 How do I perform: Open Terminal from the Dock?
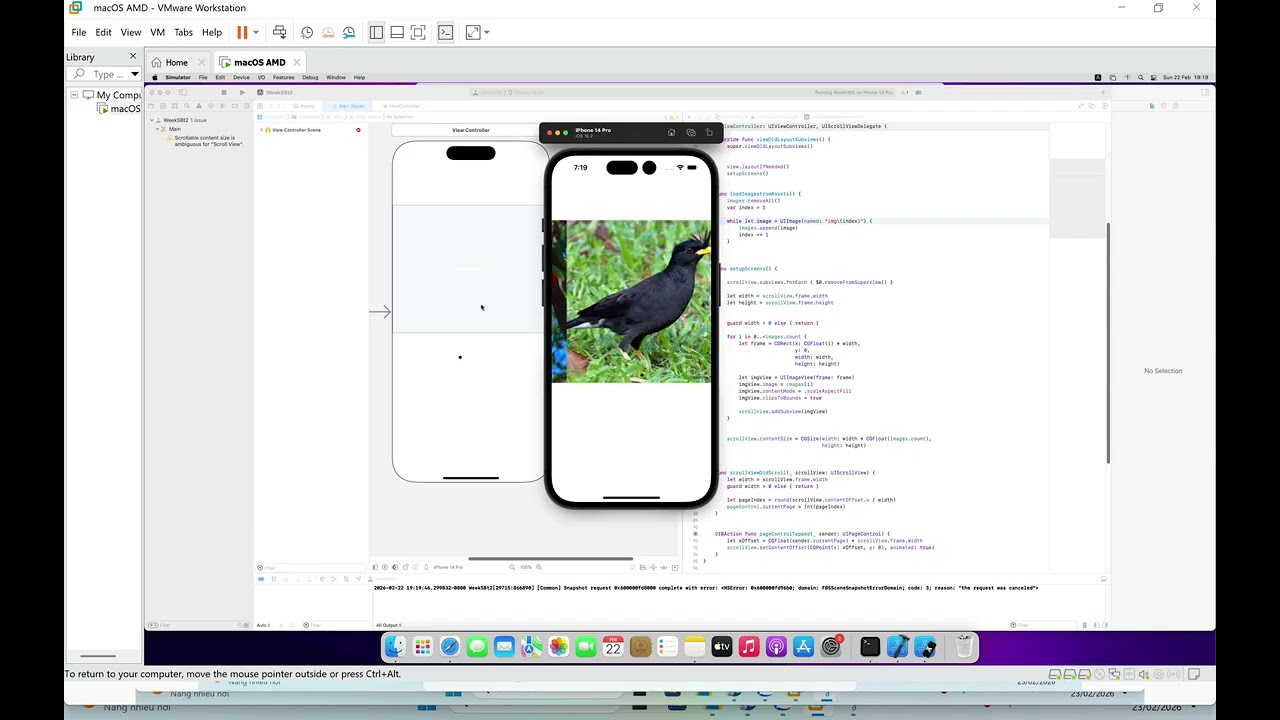point(870,647)
